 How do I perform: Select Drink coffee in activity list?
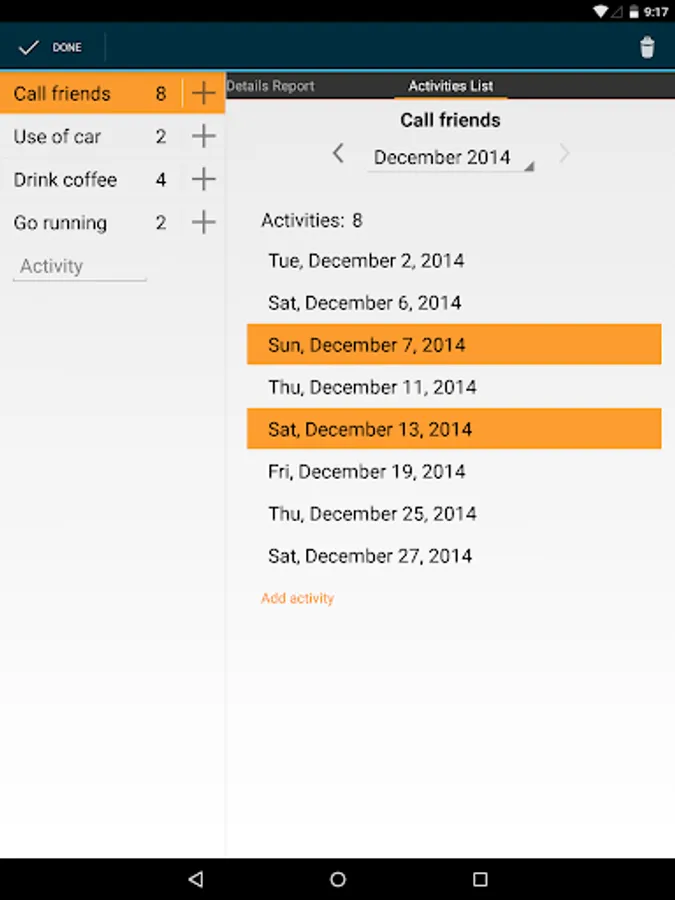click(x=66, y=180)
